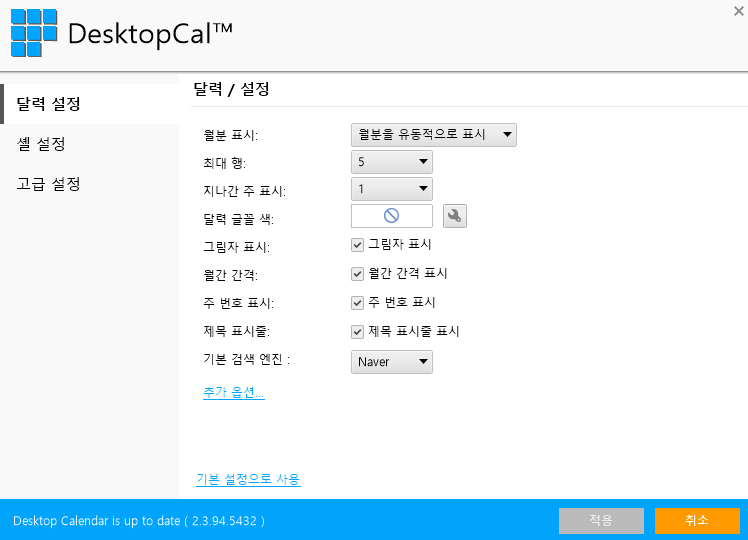Click the 그림자 표시: row label

(x=236, y=247)
